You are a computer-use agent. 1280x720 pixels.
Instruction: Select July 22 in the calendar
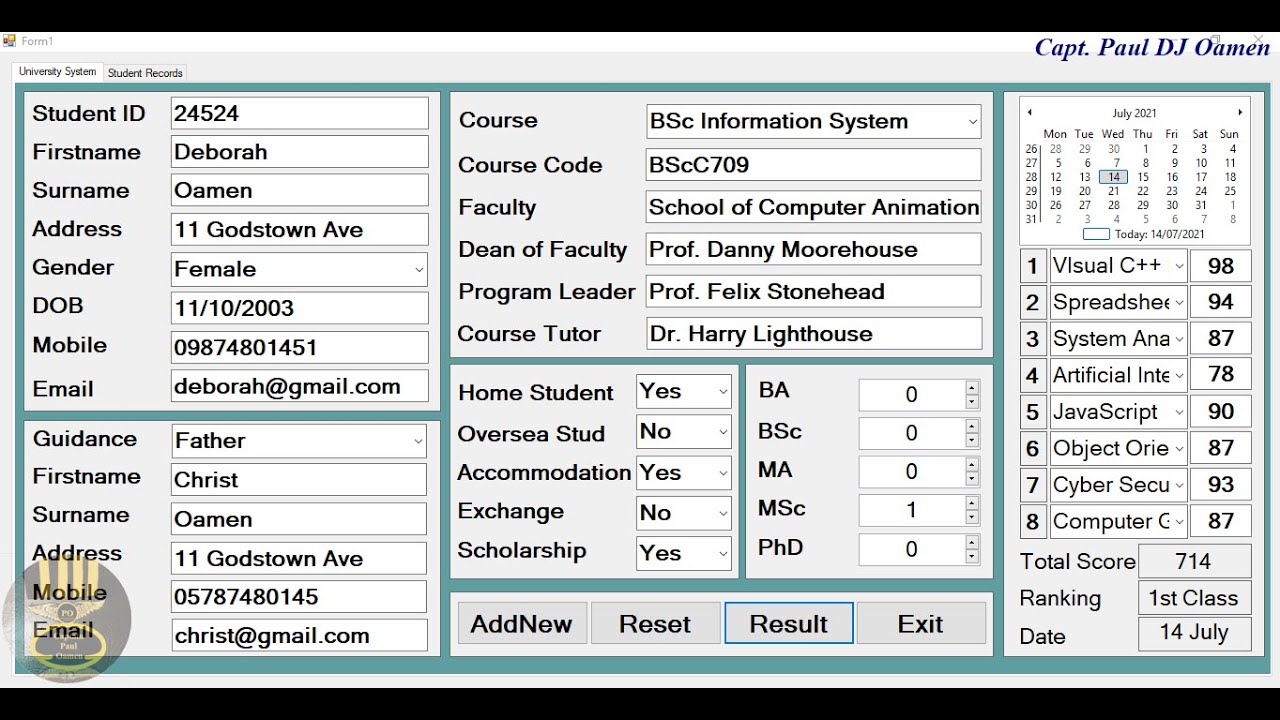pos(1143,191)
